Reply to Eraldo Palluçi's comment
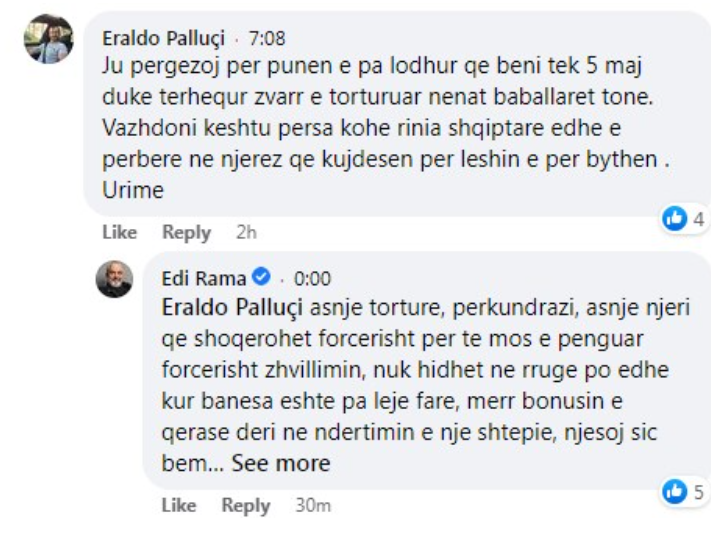The height and width of the screenshot is (544, 711). click(x=187, y=232)
